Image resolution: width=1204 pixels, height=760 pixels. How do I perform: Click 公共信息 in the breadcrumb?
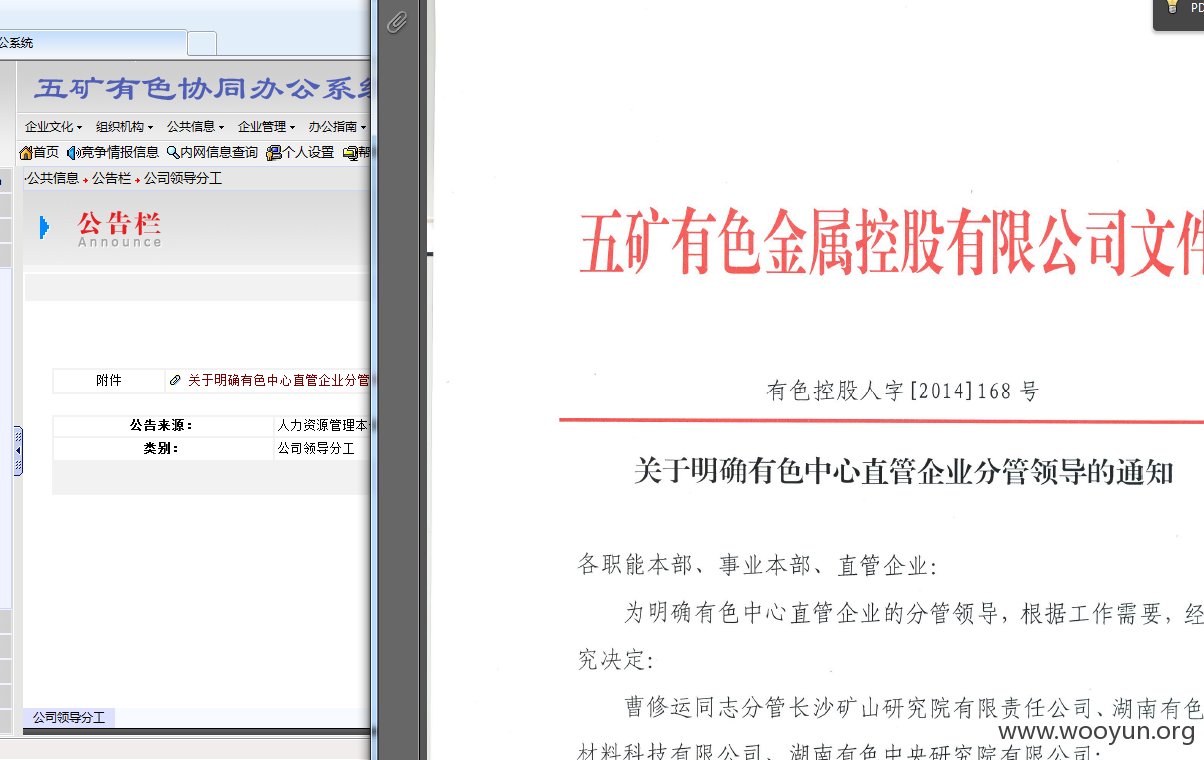(53, 178)
